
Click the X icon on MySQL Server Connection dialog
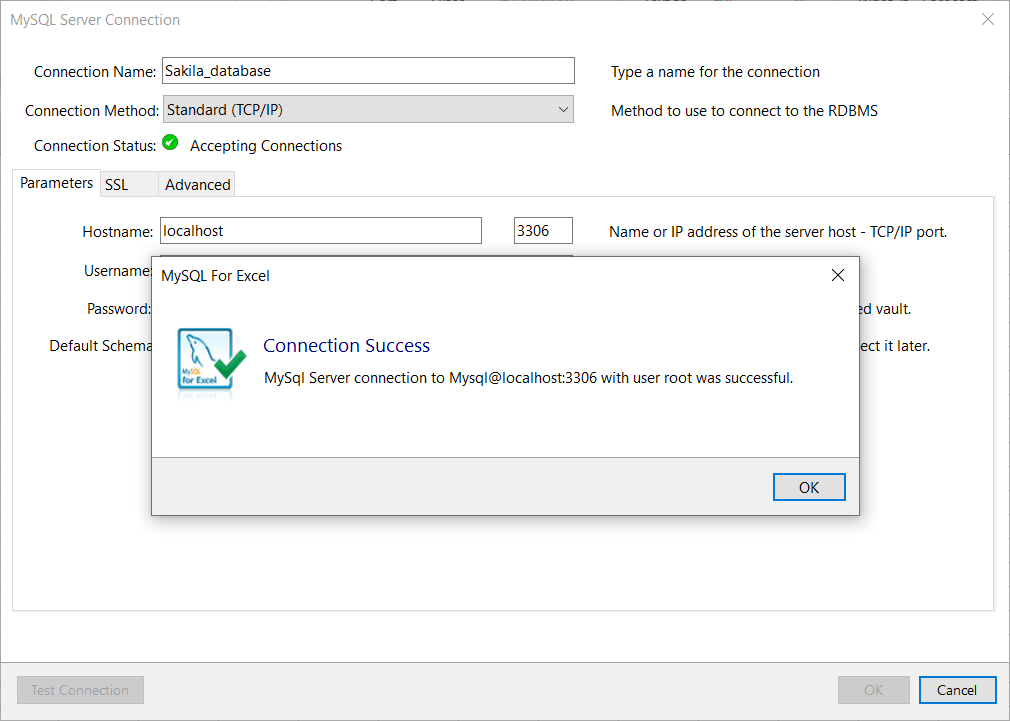click(x=988, y=18)
